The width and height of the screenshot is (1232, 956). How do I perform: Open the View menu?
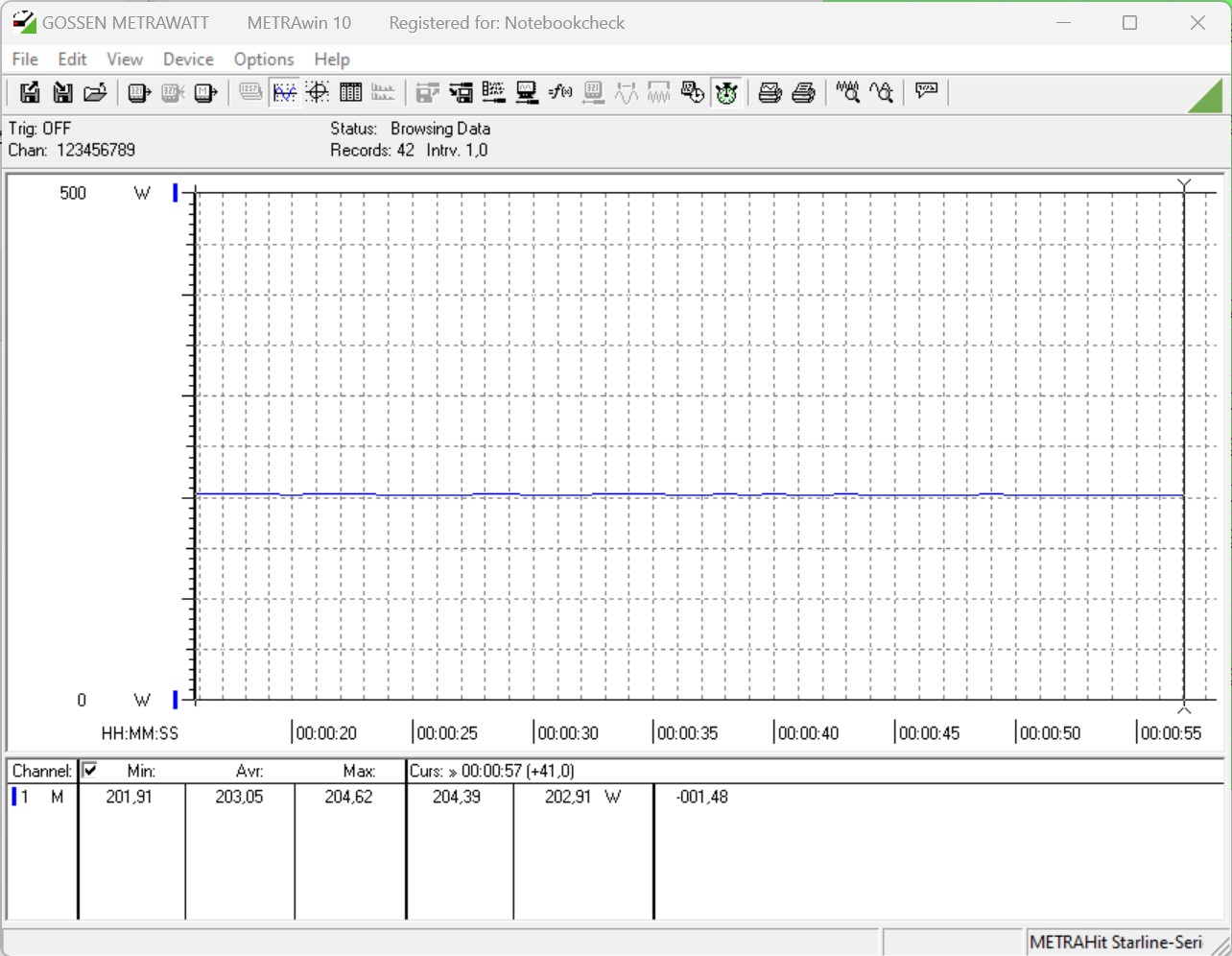coord(125,60)
